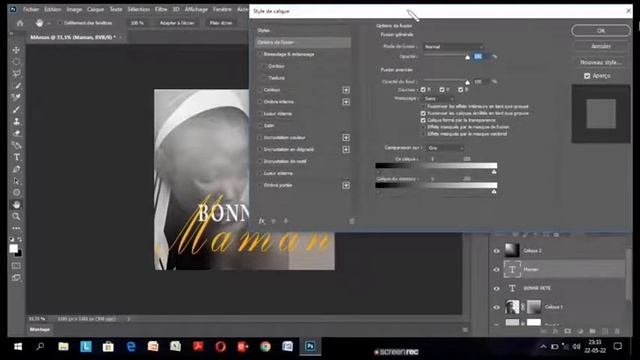Enable Lueur externe effect checkbox
The height and width of the screenshot is (360, 640).
(260, 173)
